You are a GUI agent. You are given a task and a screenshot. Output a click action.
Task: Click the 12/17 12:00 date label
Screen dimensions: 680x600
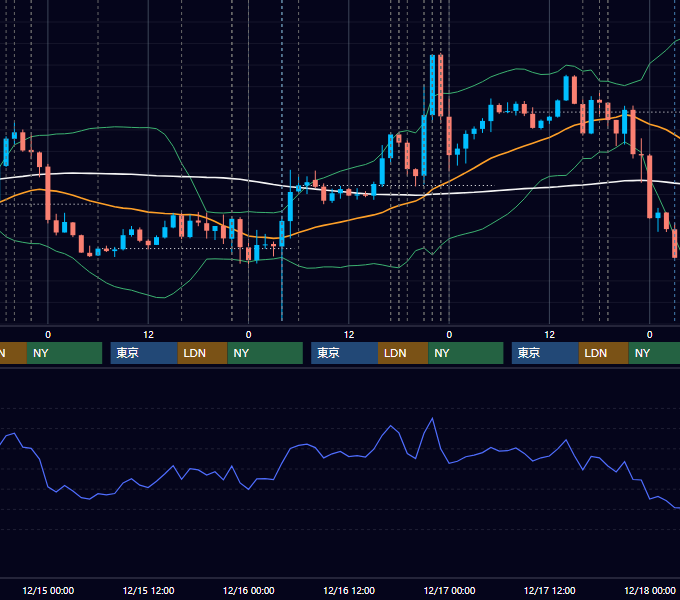click(x=549, y=590)
